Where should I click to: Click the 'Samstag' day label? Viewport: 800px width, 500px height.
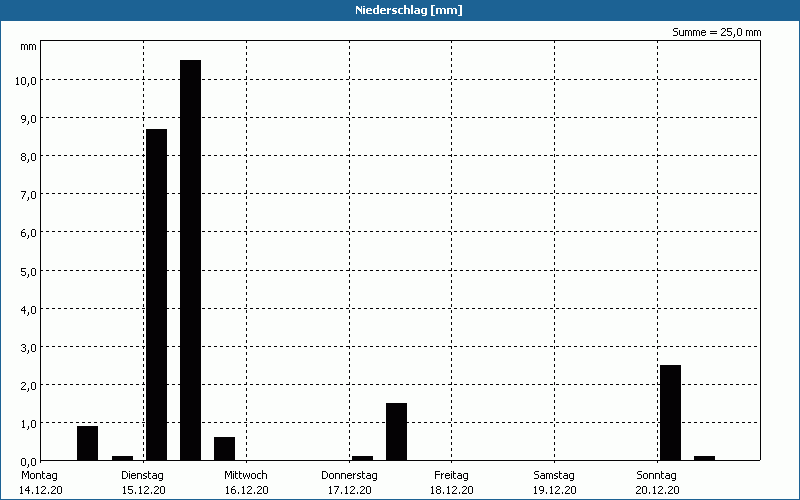click(554, 476)
